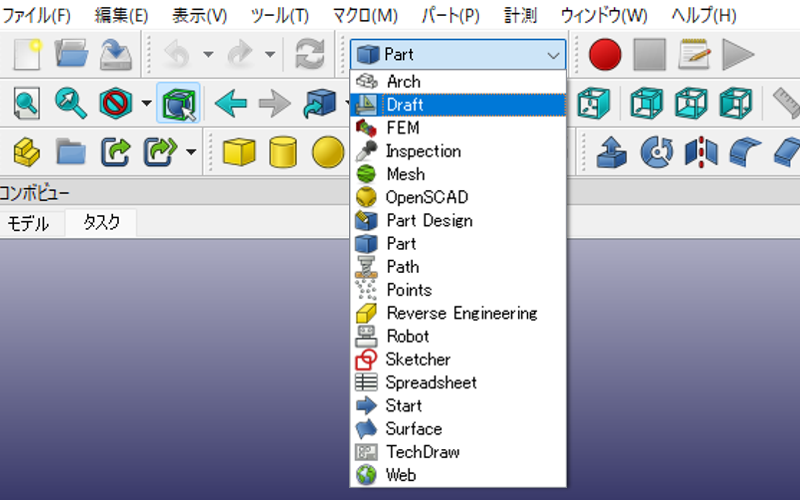Fit selection with magnifier arrow icon
Screen dimensions: 800x500
click(x=71, y=103)
